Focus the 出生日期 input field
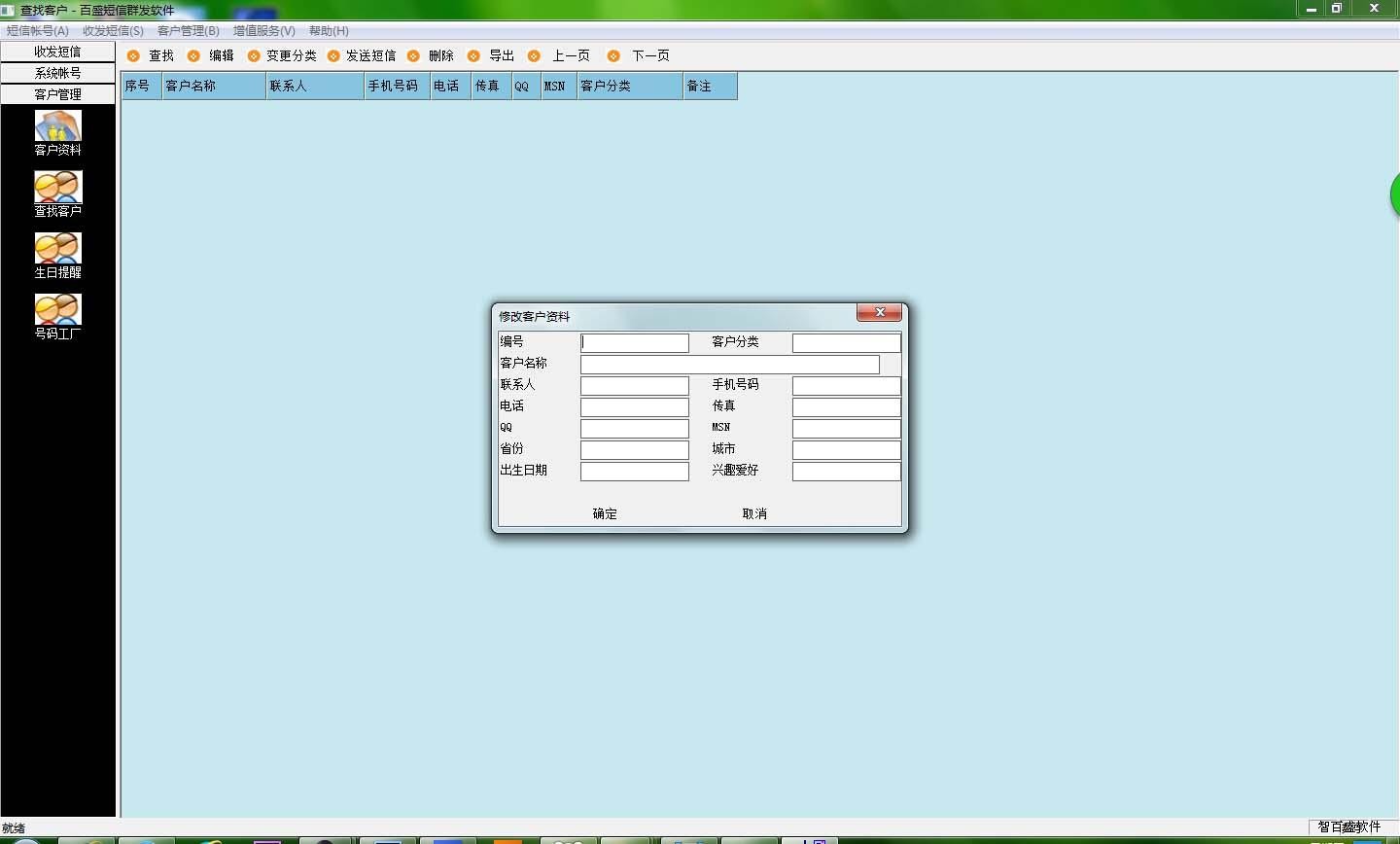 [635, 471]
